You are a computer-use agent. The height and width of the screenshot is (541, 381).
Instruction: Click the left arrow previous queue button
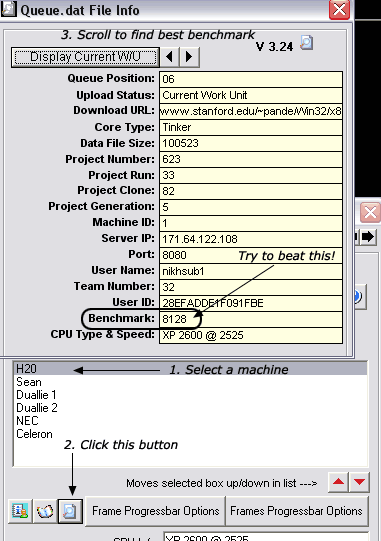coord(169,57)
